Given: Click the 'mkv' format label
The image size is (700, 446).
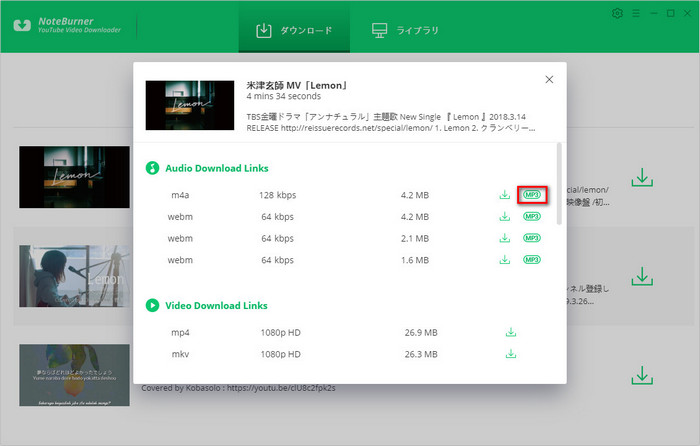Looking at the screenshot, I should coord(180,354).
